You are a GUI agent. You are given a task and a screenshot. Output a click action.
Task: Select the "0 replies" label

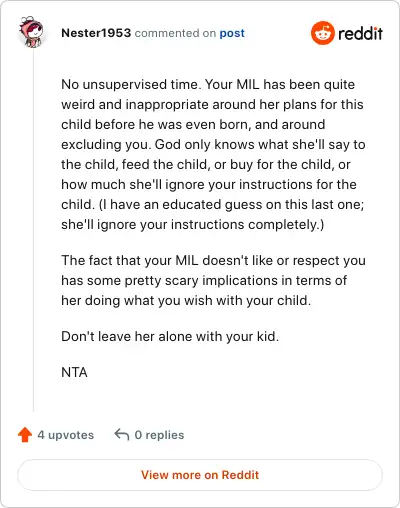coord(159,435)
